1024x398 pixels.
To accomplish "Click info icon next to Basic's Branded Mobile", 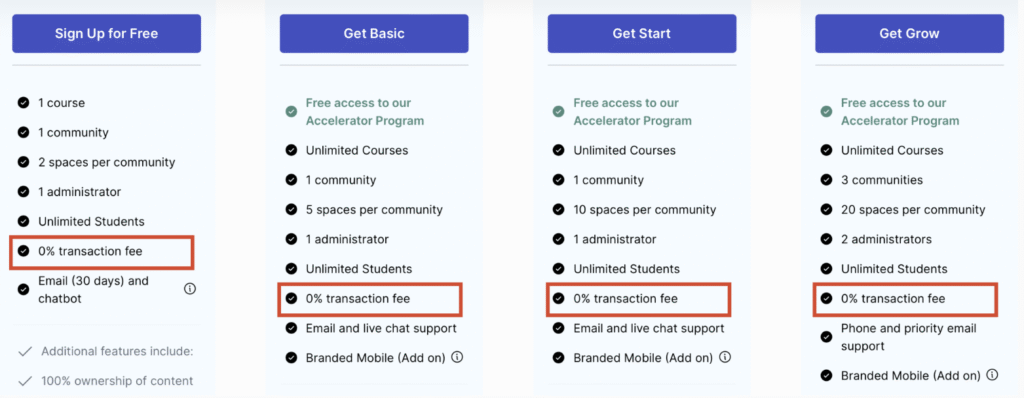I will click(x=457, y=357).
